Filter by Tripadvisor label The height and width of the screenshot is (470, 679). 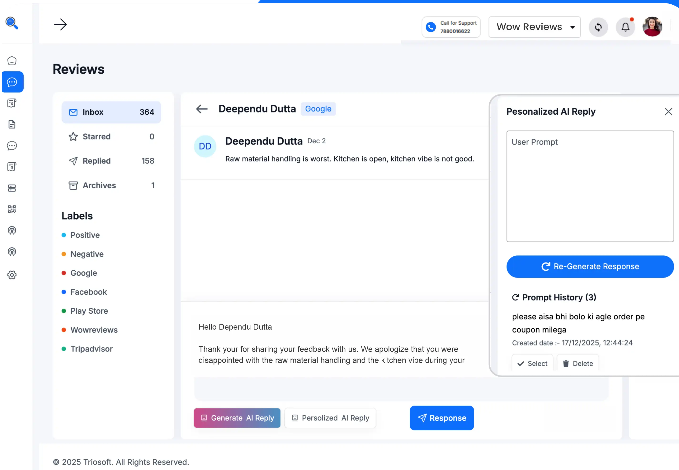tap(87, 349)
